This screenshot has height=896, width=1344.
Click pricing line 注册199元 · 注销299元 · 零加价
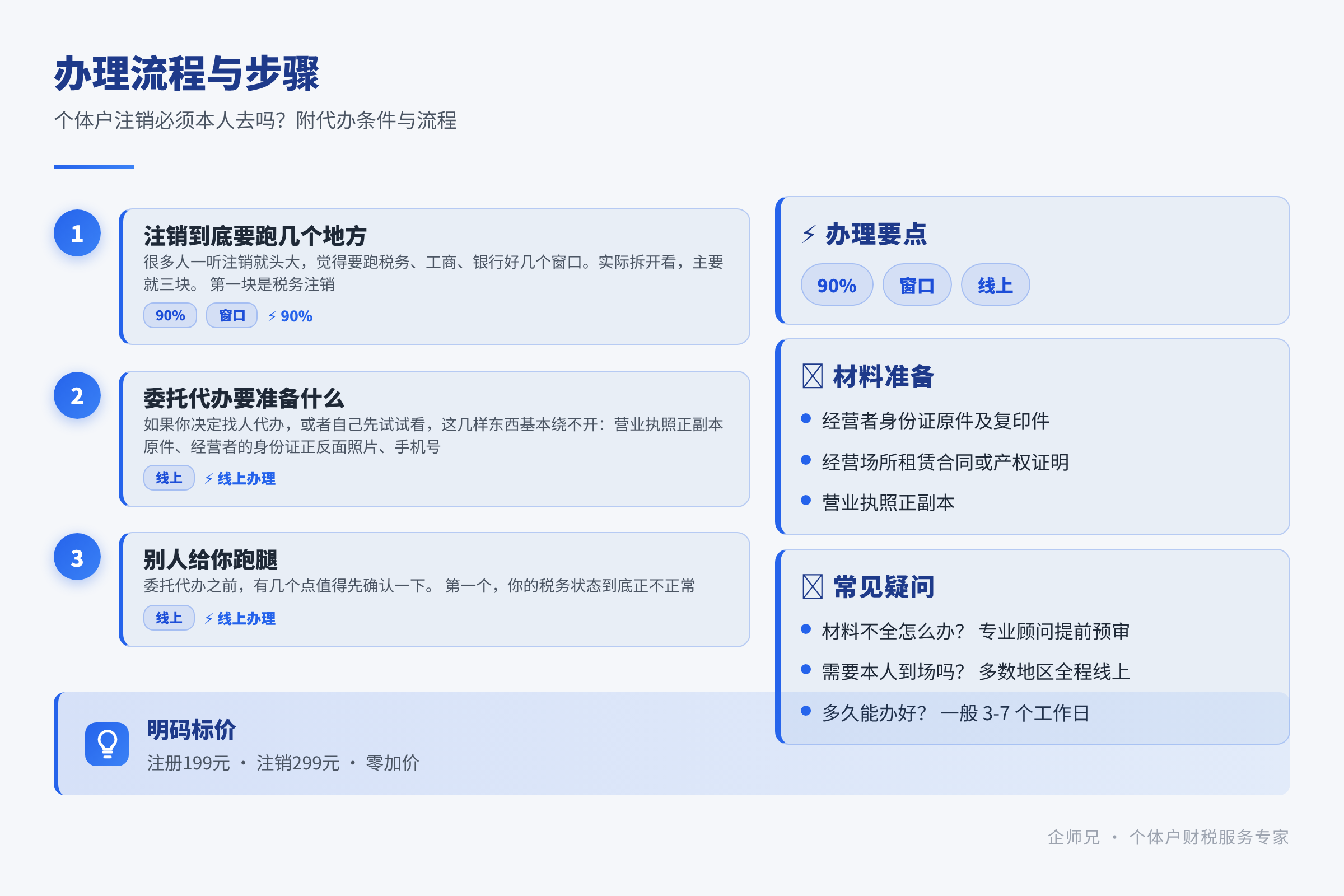coord(283,763)
